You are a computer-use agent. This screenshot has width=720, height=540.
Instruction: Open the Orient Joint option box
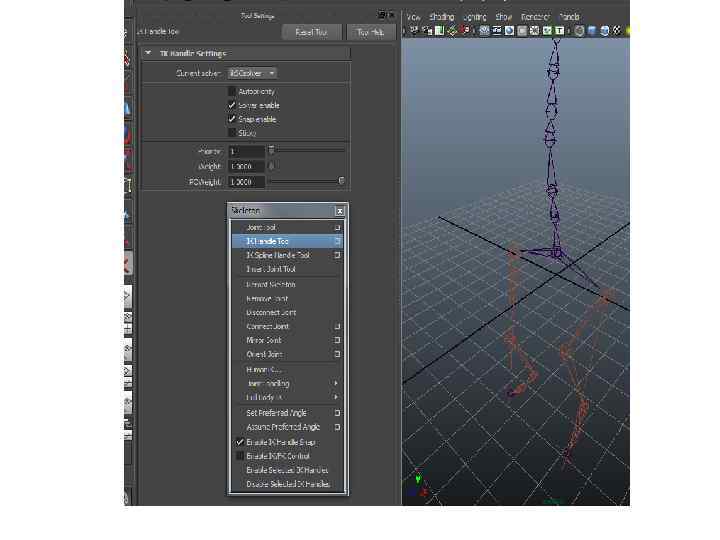[338, 354]
